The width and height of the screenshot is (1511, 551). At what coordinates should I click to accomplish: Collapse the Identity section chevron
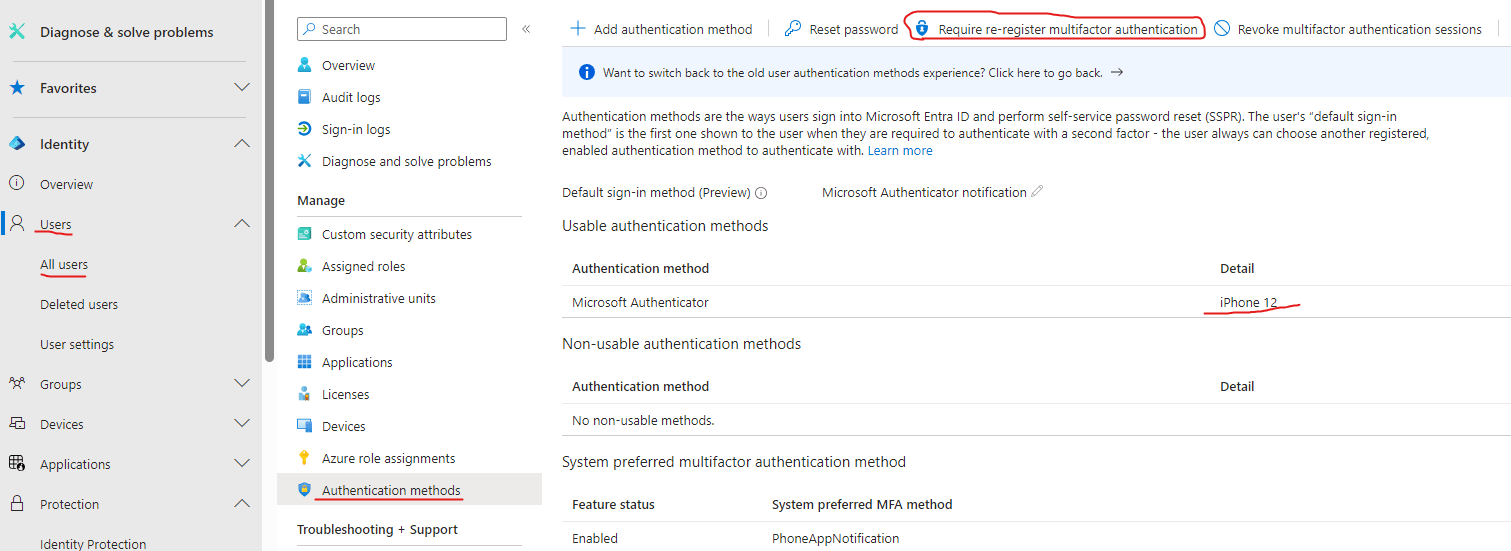[x=242, y=144]
